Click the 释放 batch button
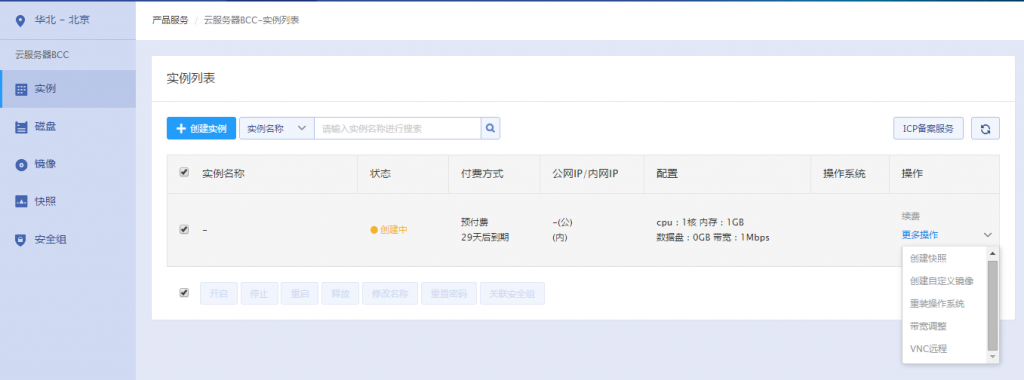 pos(340,294)
